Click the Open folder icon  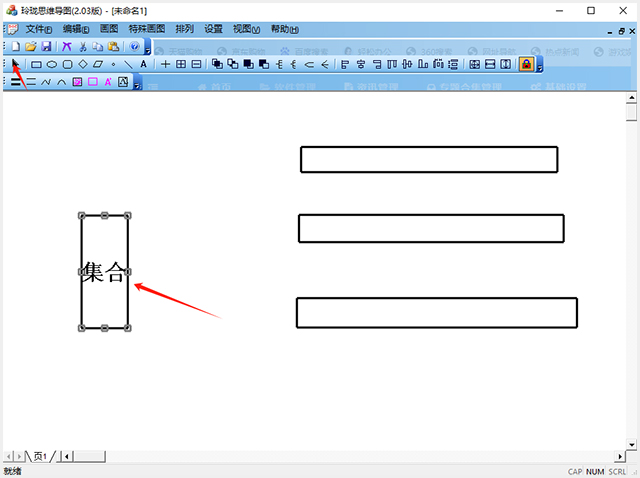click(31, 47)
